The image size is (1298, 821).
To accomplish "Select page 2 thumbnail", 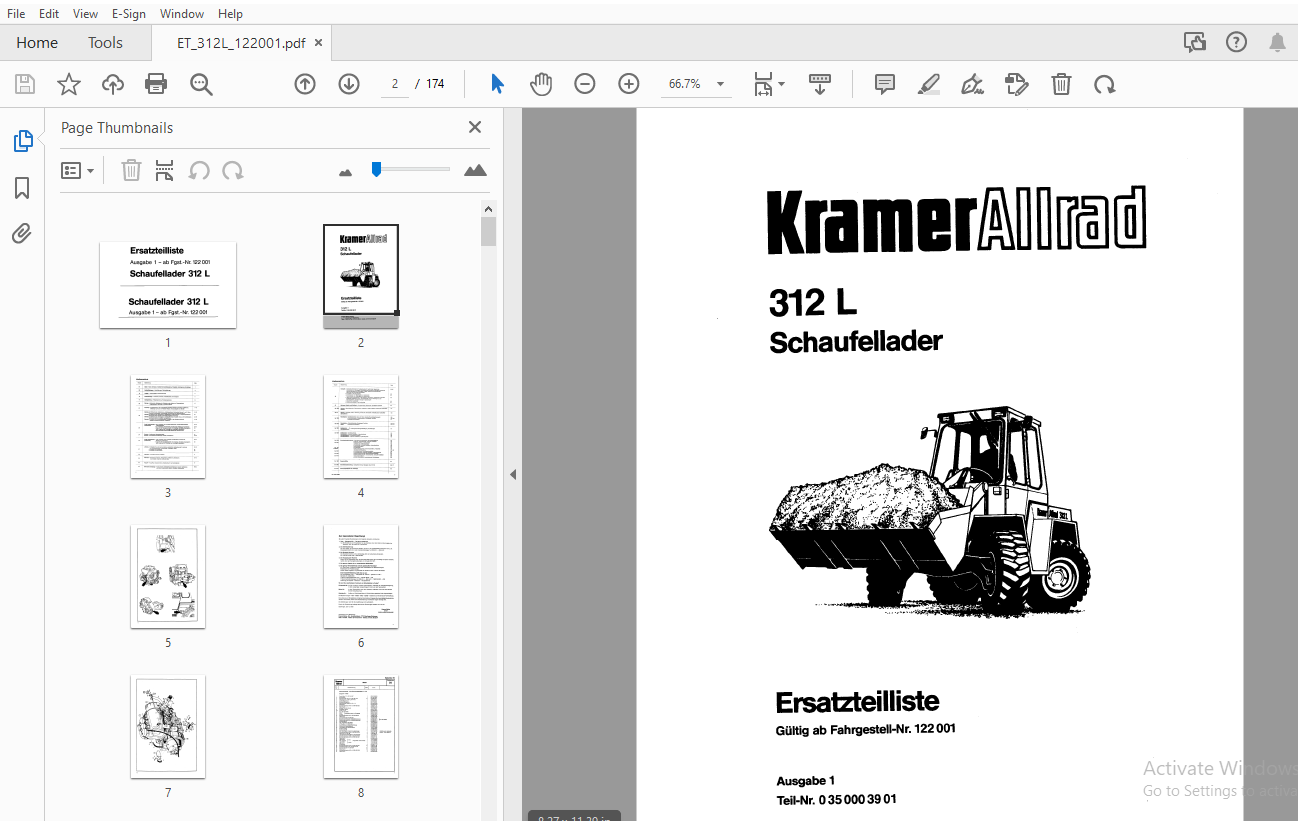I will [361, 275].
